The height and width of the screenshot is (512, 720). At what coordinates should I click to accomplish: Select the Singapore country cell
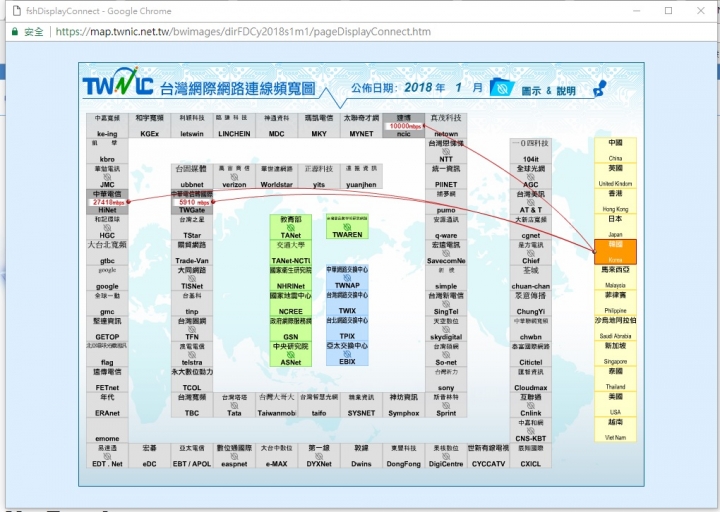pos(615,354)
